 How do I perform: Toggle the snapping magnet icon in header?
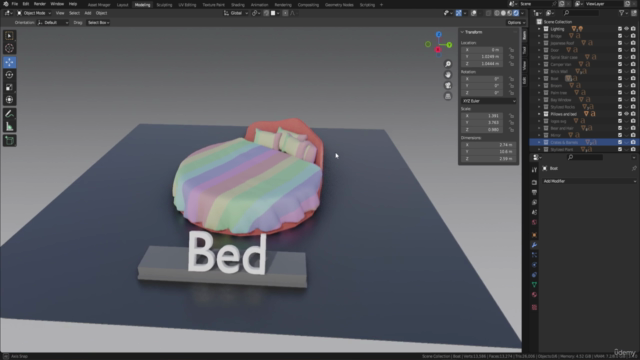(x=266, y=13)
